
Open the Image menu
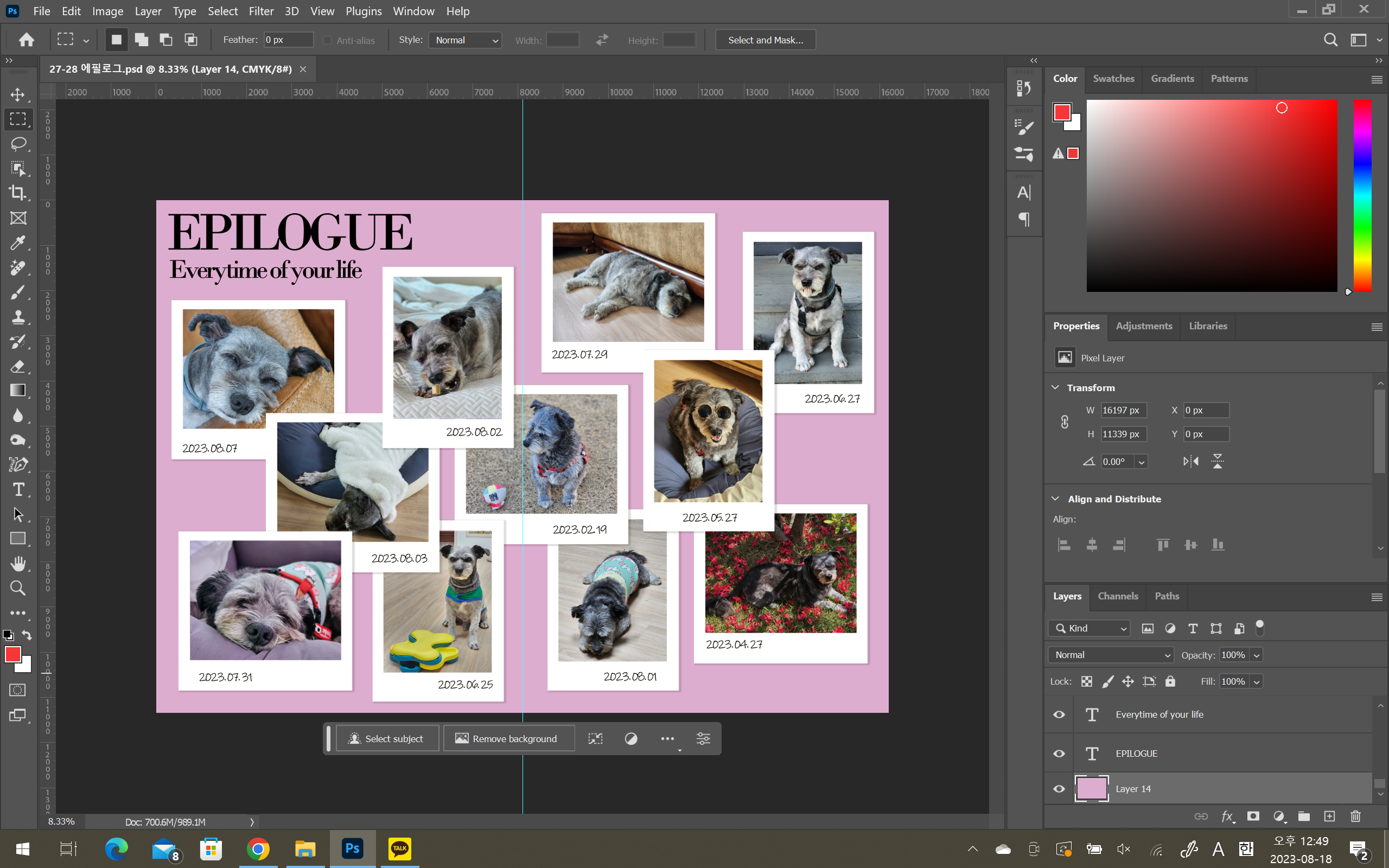coord(107,11)
